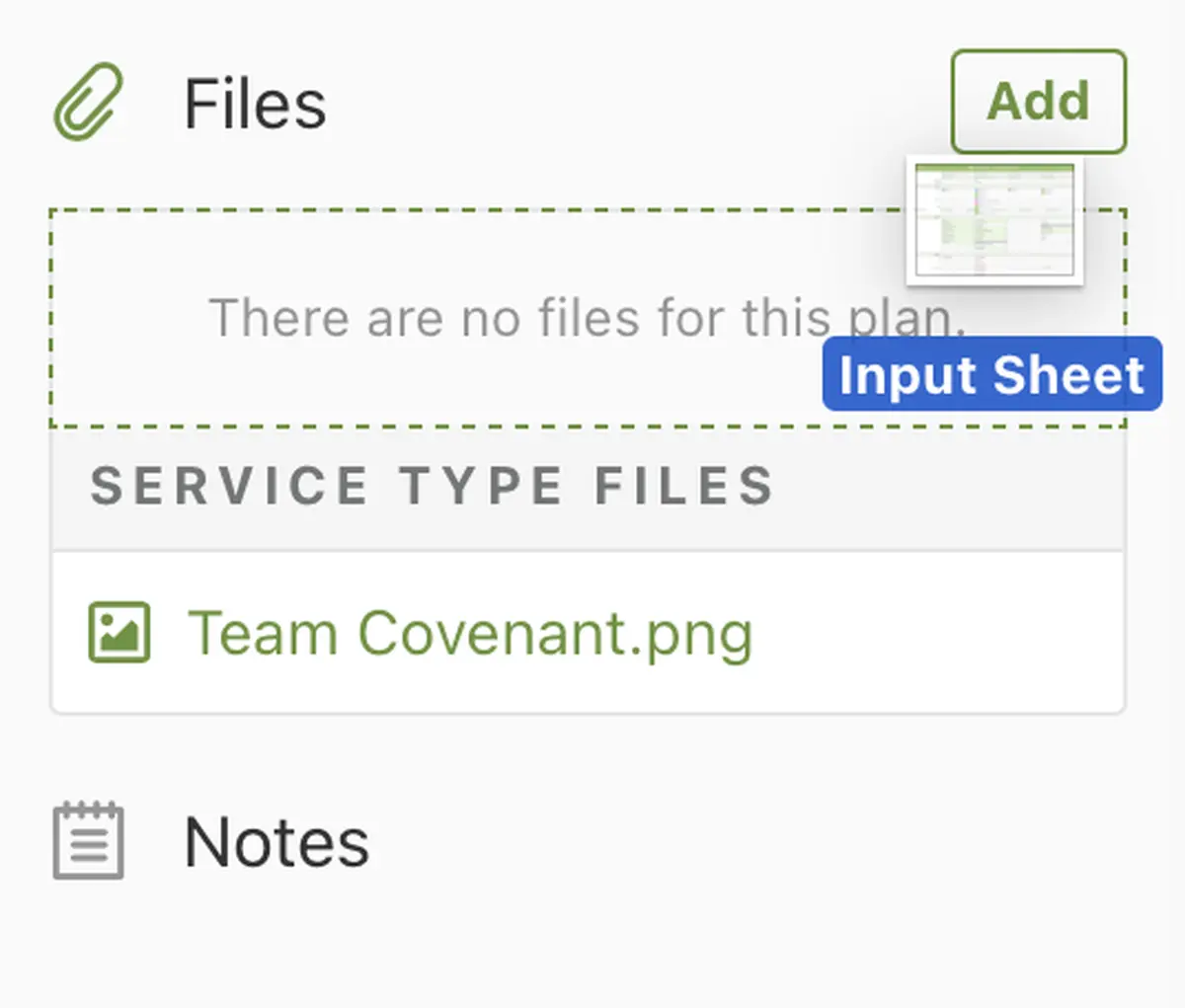The height and width of the screenshot is (1008, 1185).
Task: Click the image icon beside Team Covenant.png
Action: coord(119,632)
